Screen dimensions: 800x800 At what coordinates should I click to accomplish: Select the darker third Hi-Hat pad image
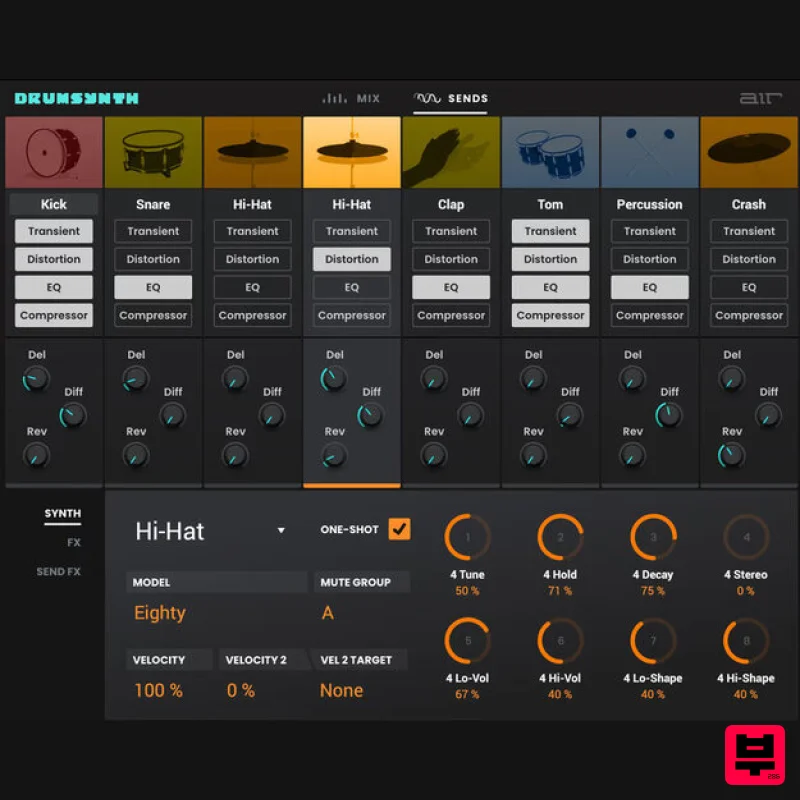[x=253, y=152]
